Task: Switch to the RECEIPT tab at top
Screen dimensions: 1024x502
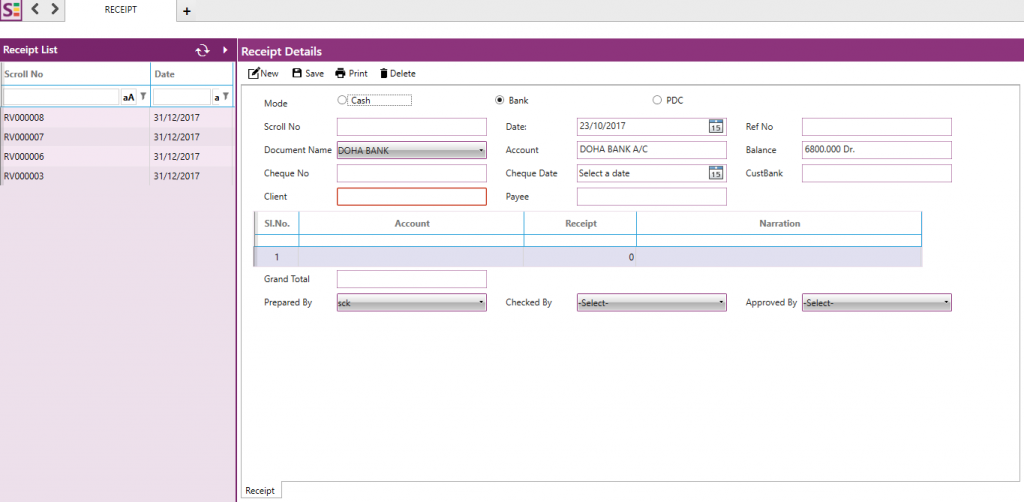Action: tap(121, 10)
